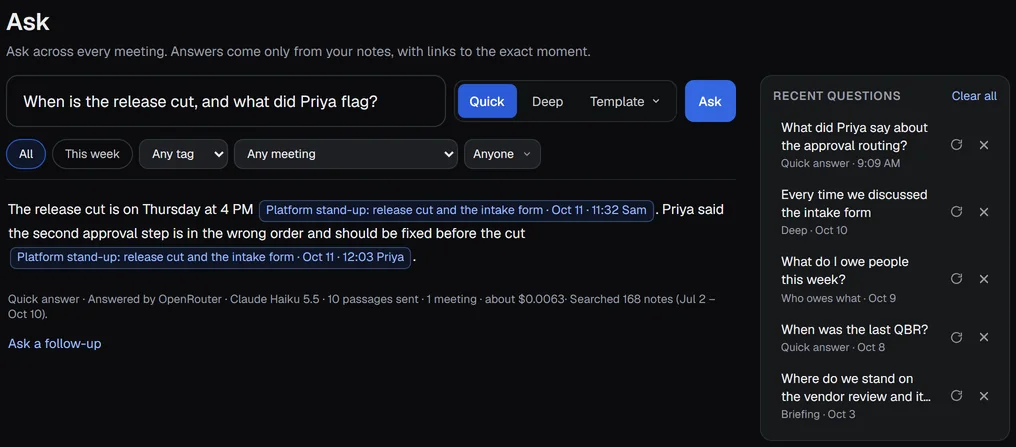The width and height of the screenshot is (1016, 447).
Task: Click the Ask button
Action: pos(710,101)
